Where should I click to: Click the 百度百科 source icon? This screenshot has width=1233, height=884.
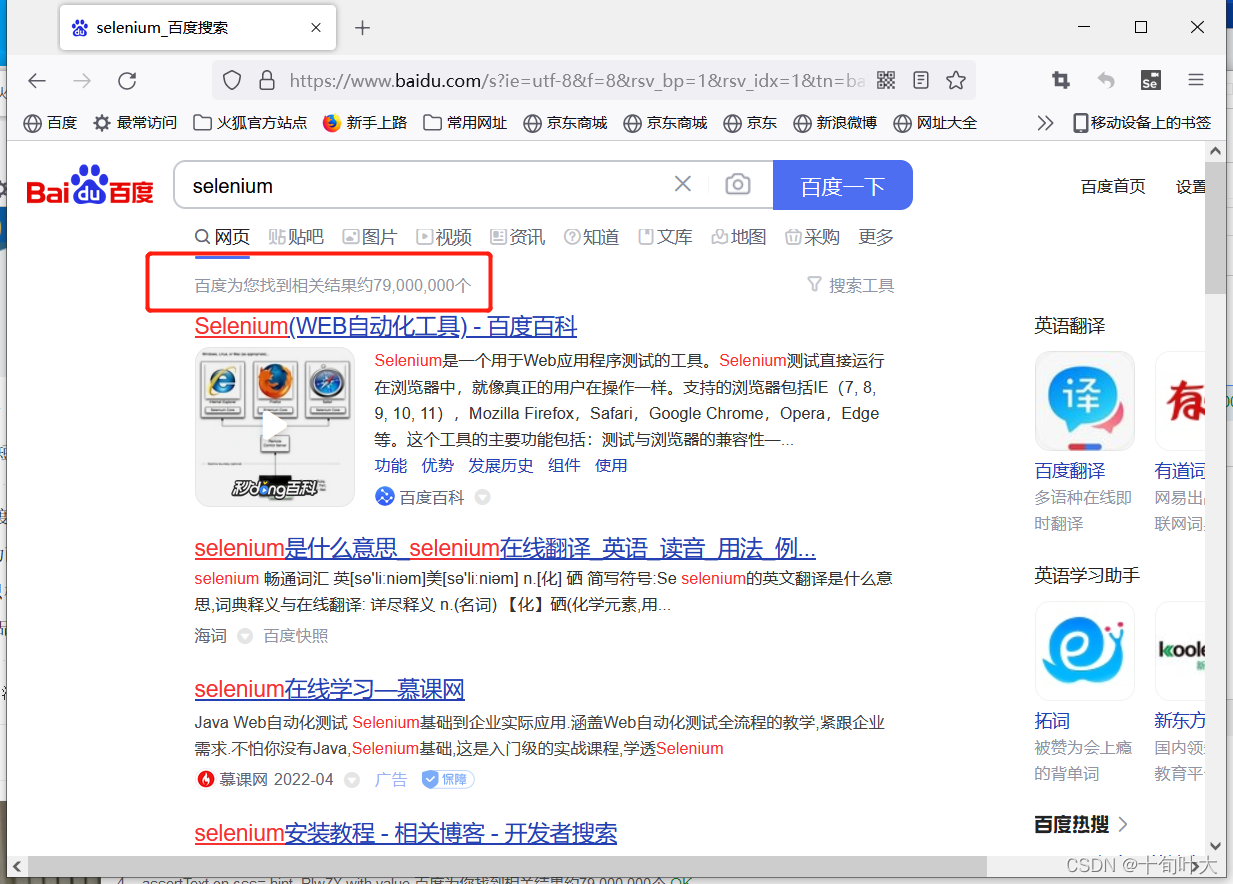click(x=384, y=497)
